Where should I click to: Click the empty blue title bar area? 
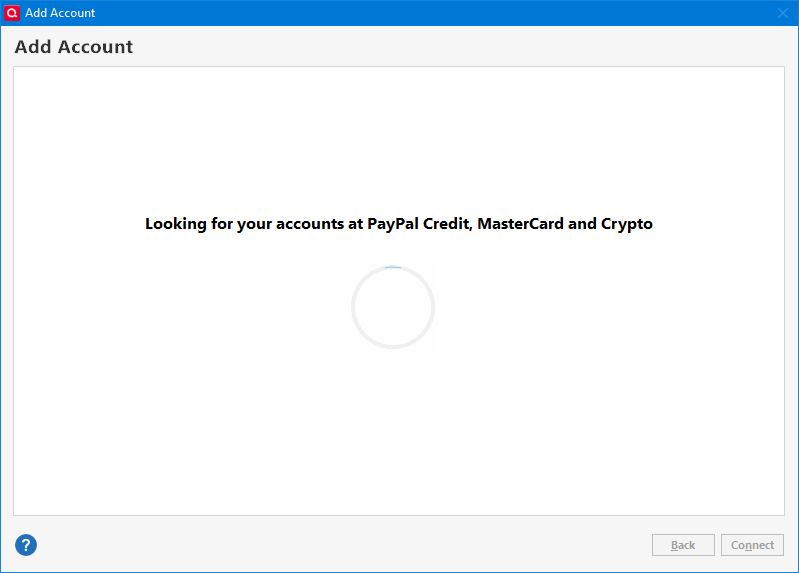coord(433,13)
